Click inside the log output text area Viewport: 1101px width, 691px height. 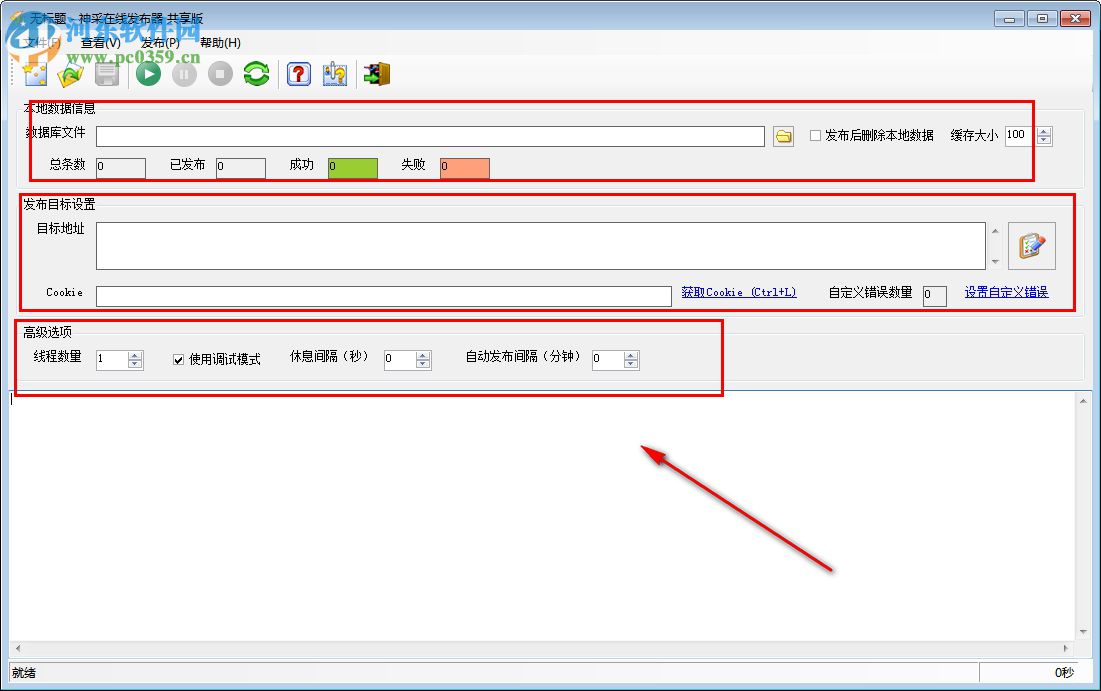click(x=543, y=516)
